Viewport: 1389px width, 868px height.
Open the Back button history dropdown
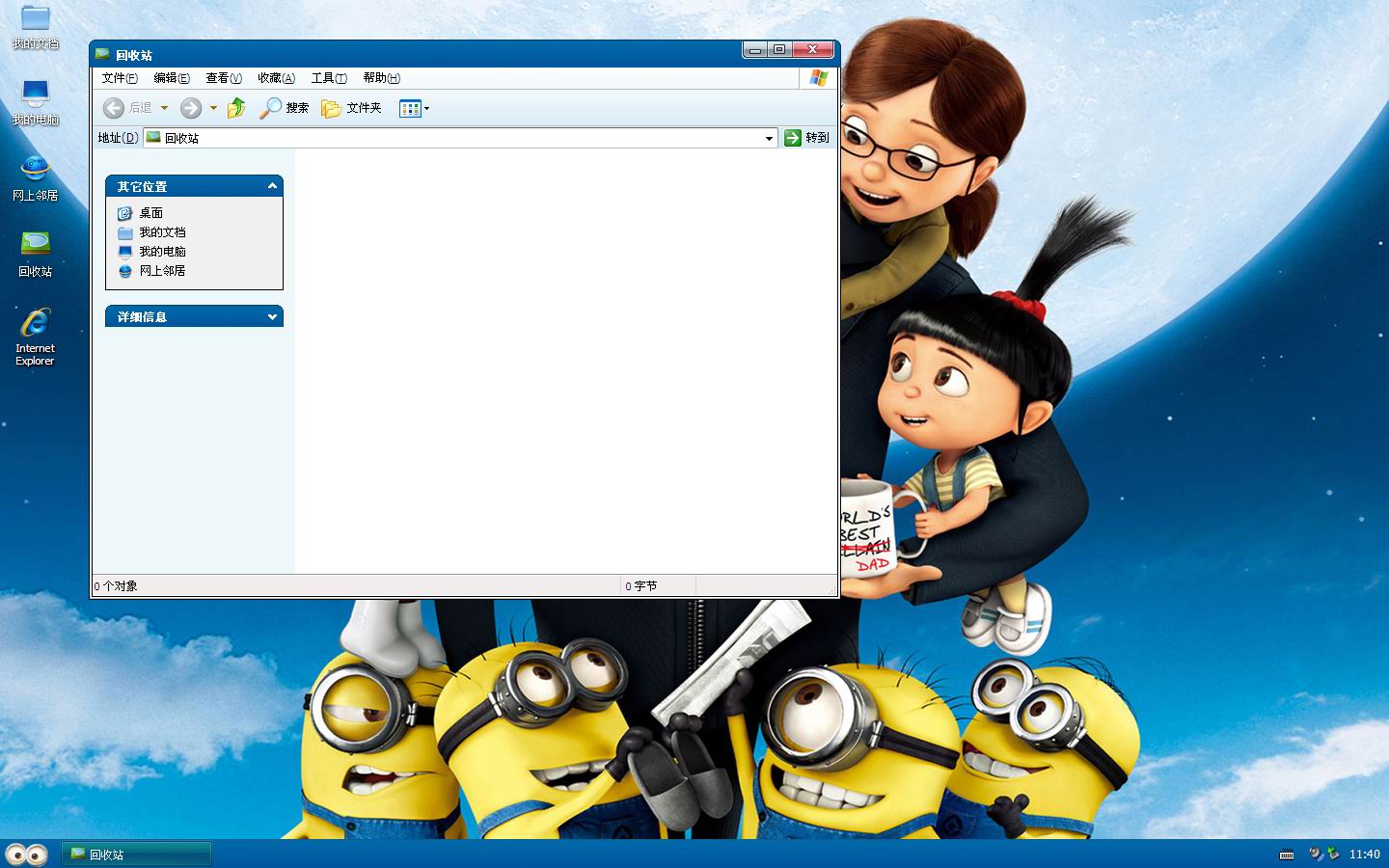point(164,108)
